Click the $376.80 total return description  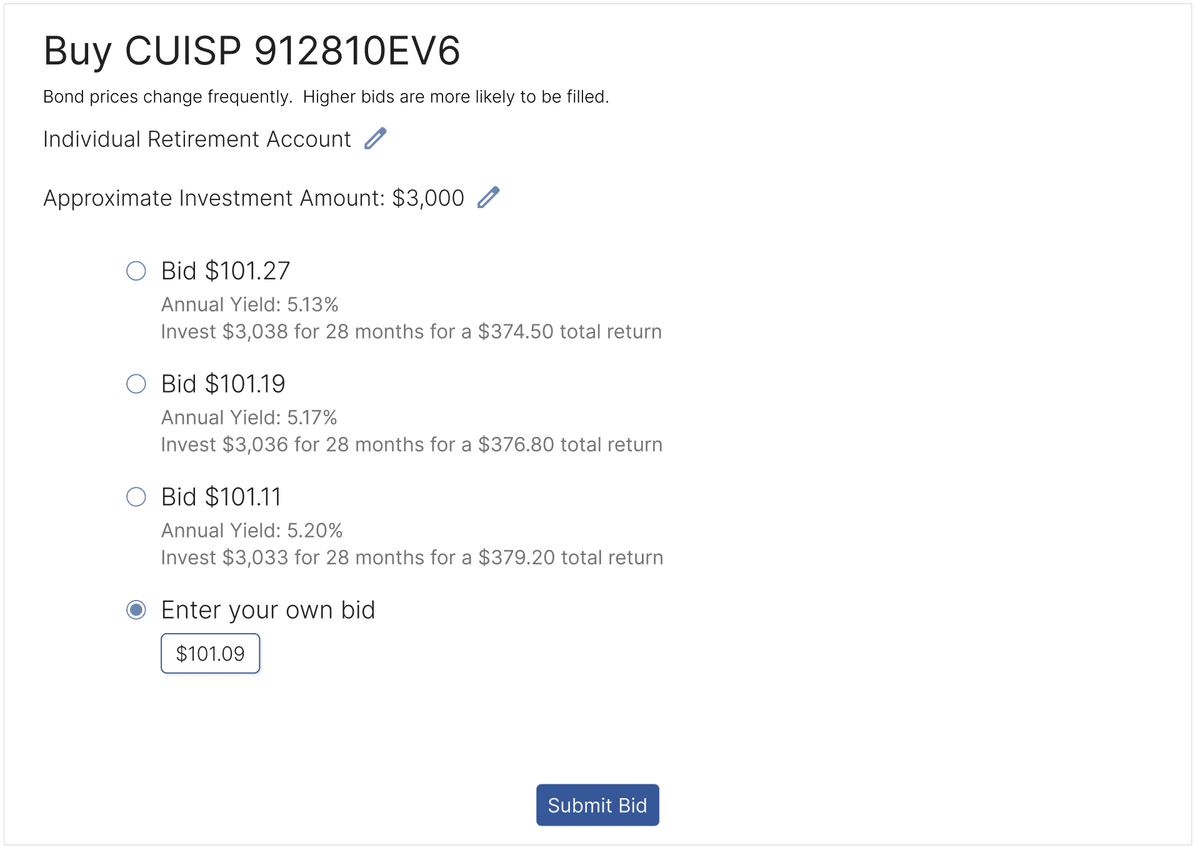click(411, 444)
